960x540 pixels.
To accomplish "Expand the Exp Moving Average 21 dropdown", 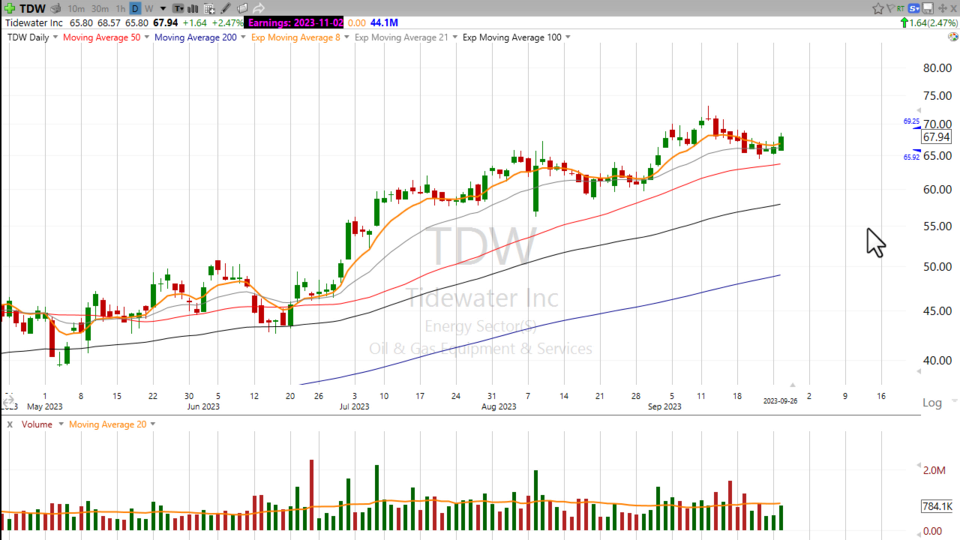I will pyautogui.click(x=454, y=37).
